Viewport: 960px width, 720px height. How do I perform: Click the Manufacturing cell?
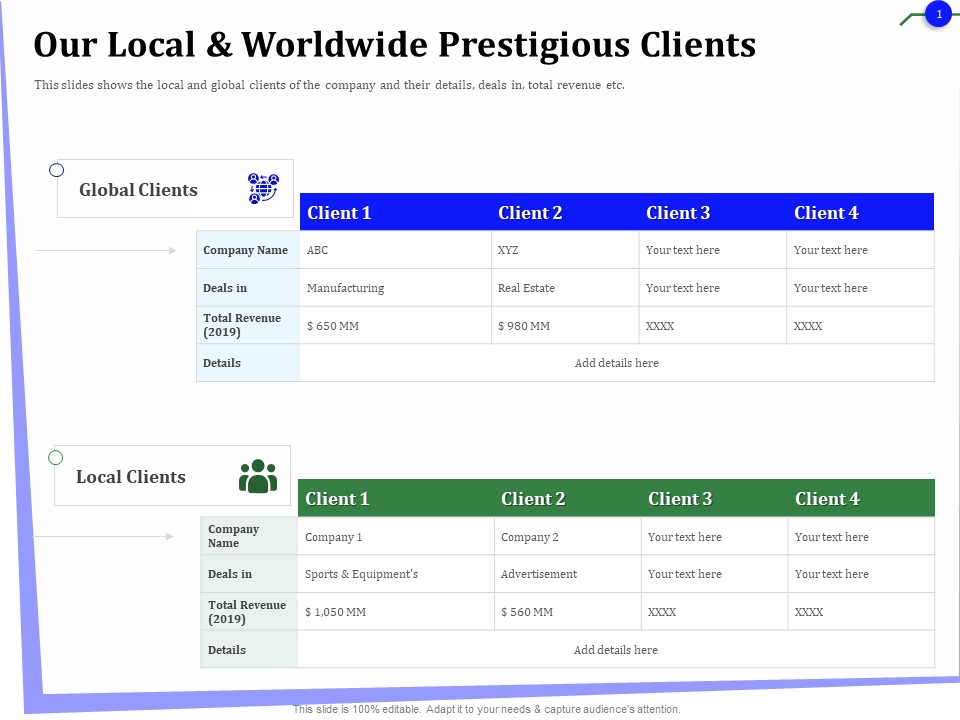(x=396, y=288)
